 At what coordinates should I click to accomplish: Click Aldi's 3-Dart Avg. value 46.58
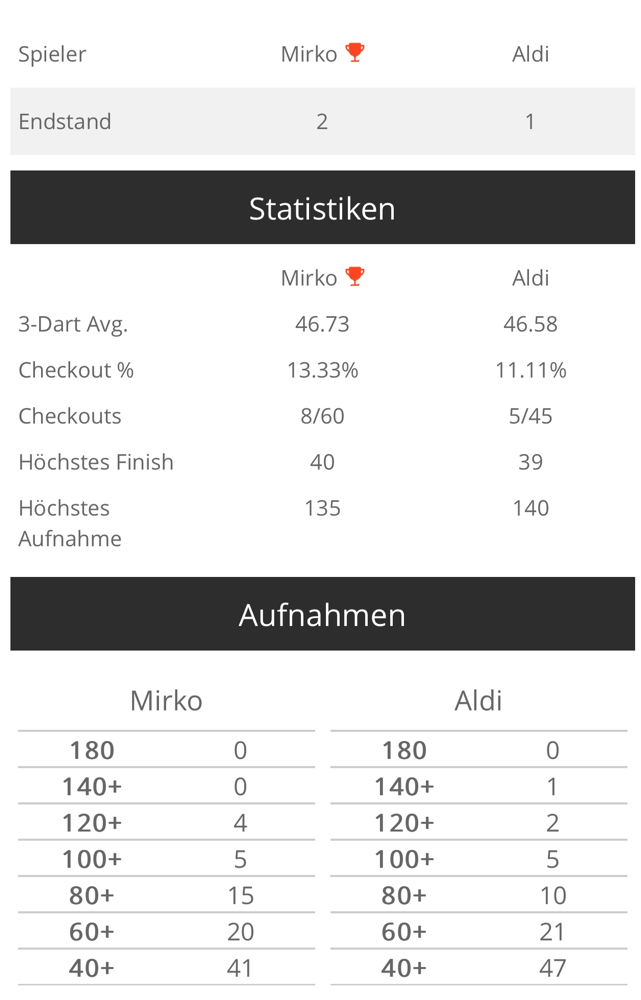click(x=531, y=324)
